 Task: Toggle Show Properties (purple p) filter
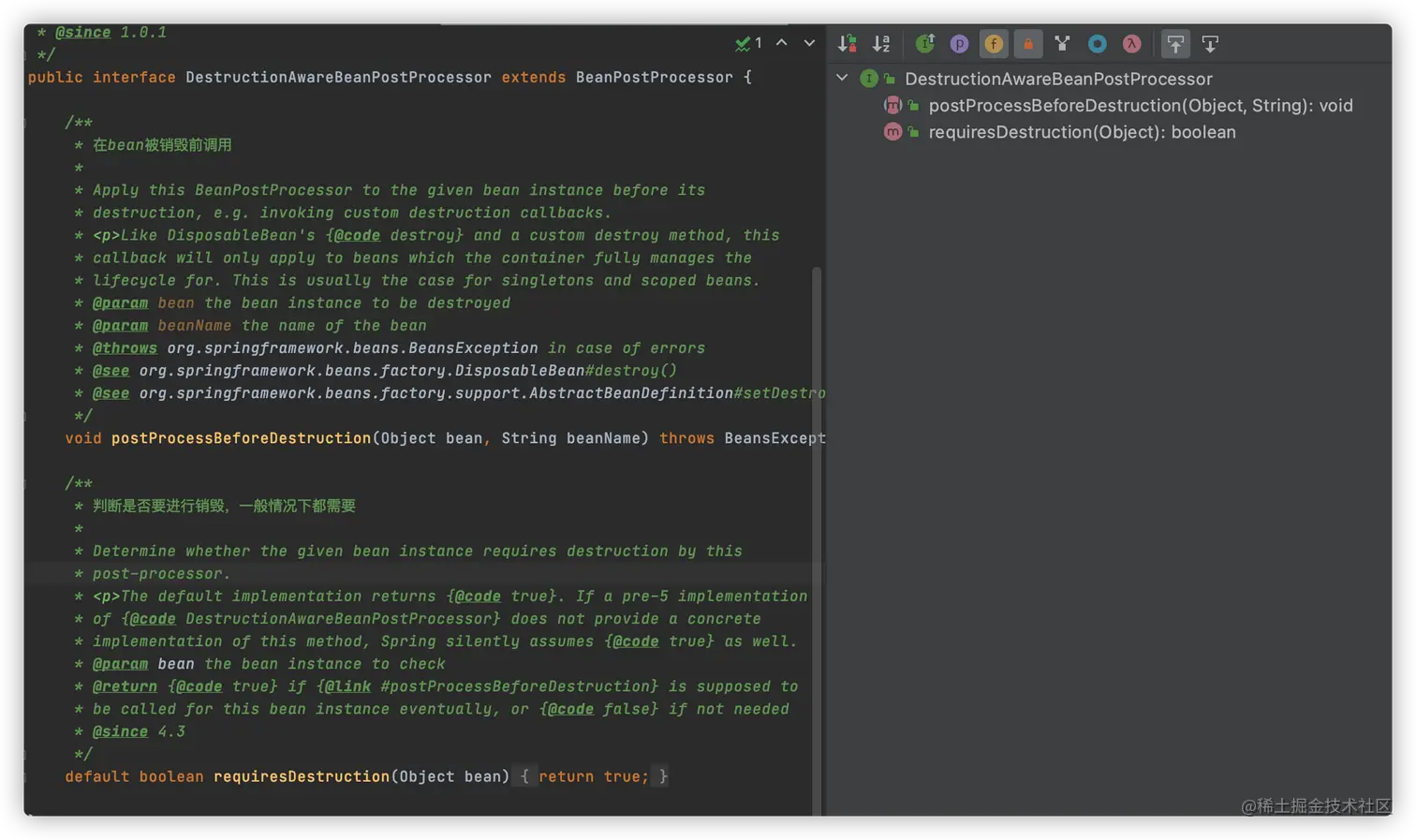(x=959, y=44)
